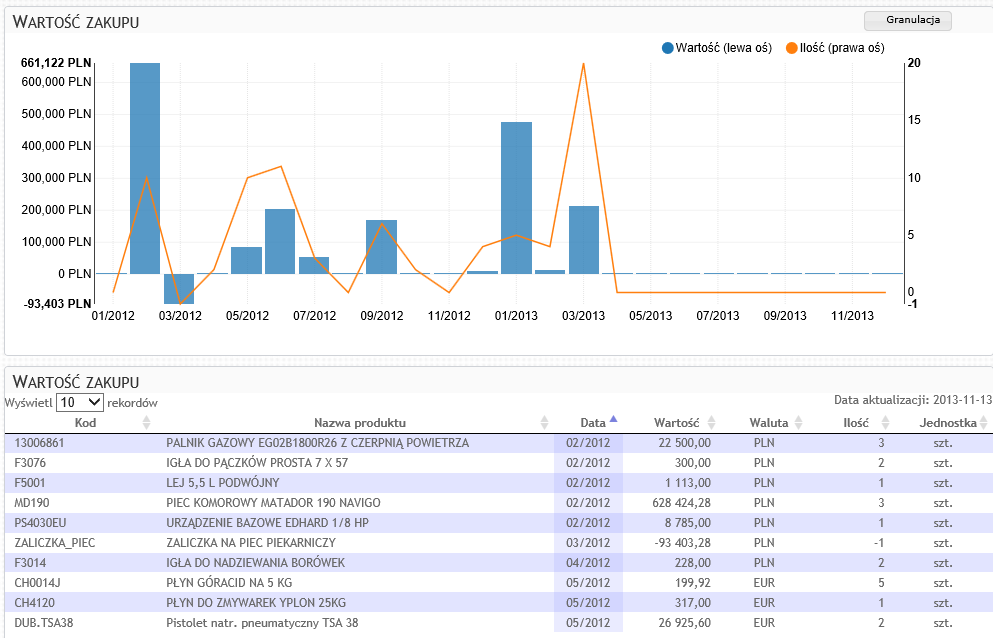Select product code ZALICZKA_PIEC
This screenshot has width=993, height=638.
click(55, 543)
